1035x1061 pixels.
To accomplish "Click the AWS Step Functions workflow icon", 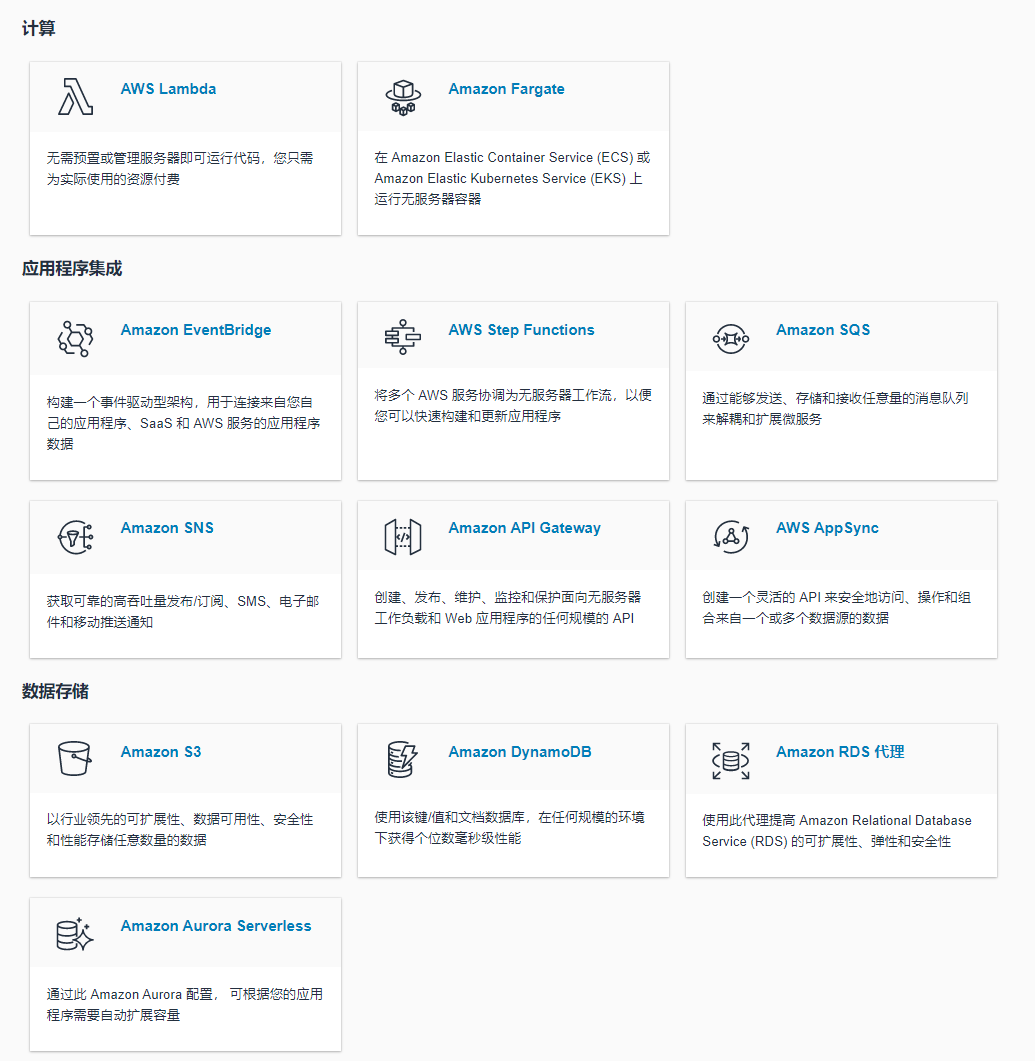I will [403, 337].
